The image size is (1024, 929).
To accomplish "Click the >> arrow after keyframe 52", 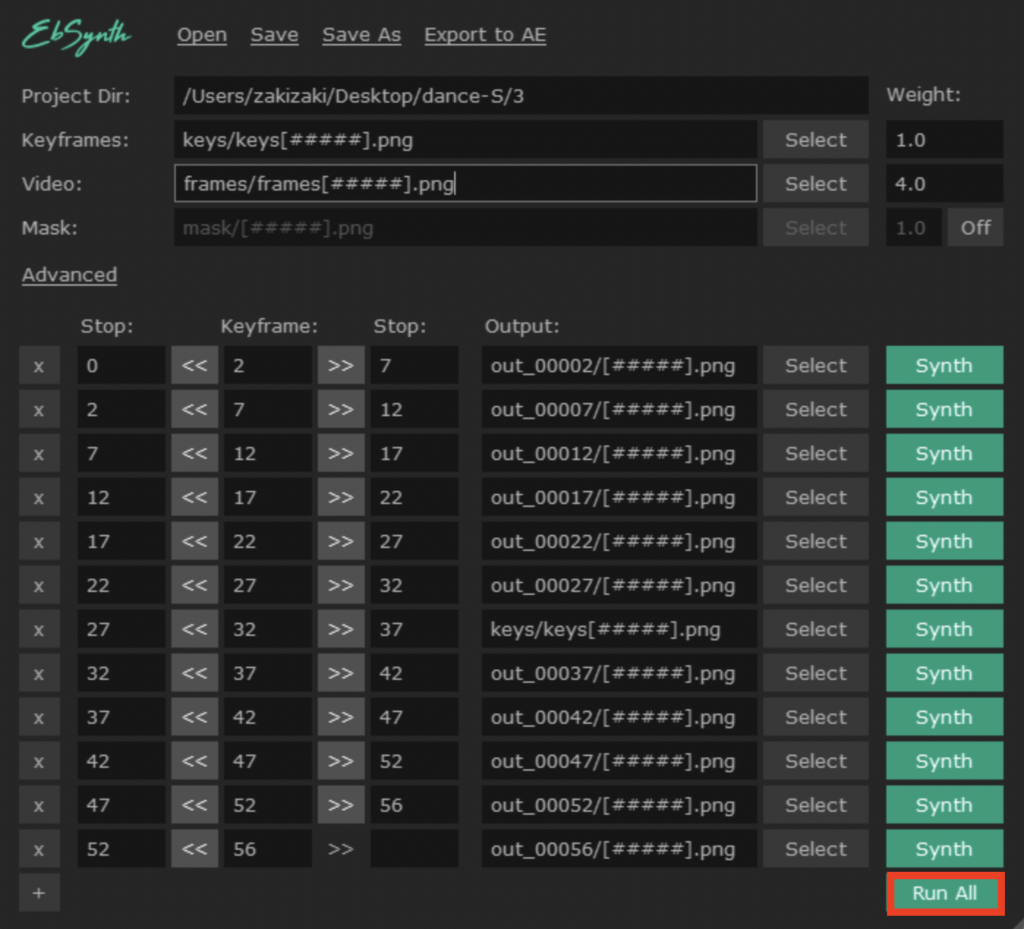I will pyautogui.click(x=341, y=806).
